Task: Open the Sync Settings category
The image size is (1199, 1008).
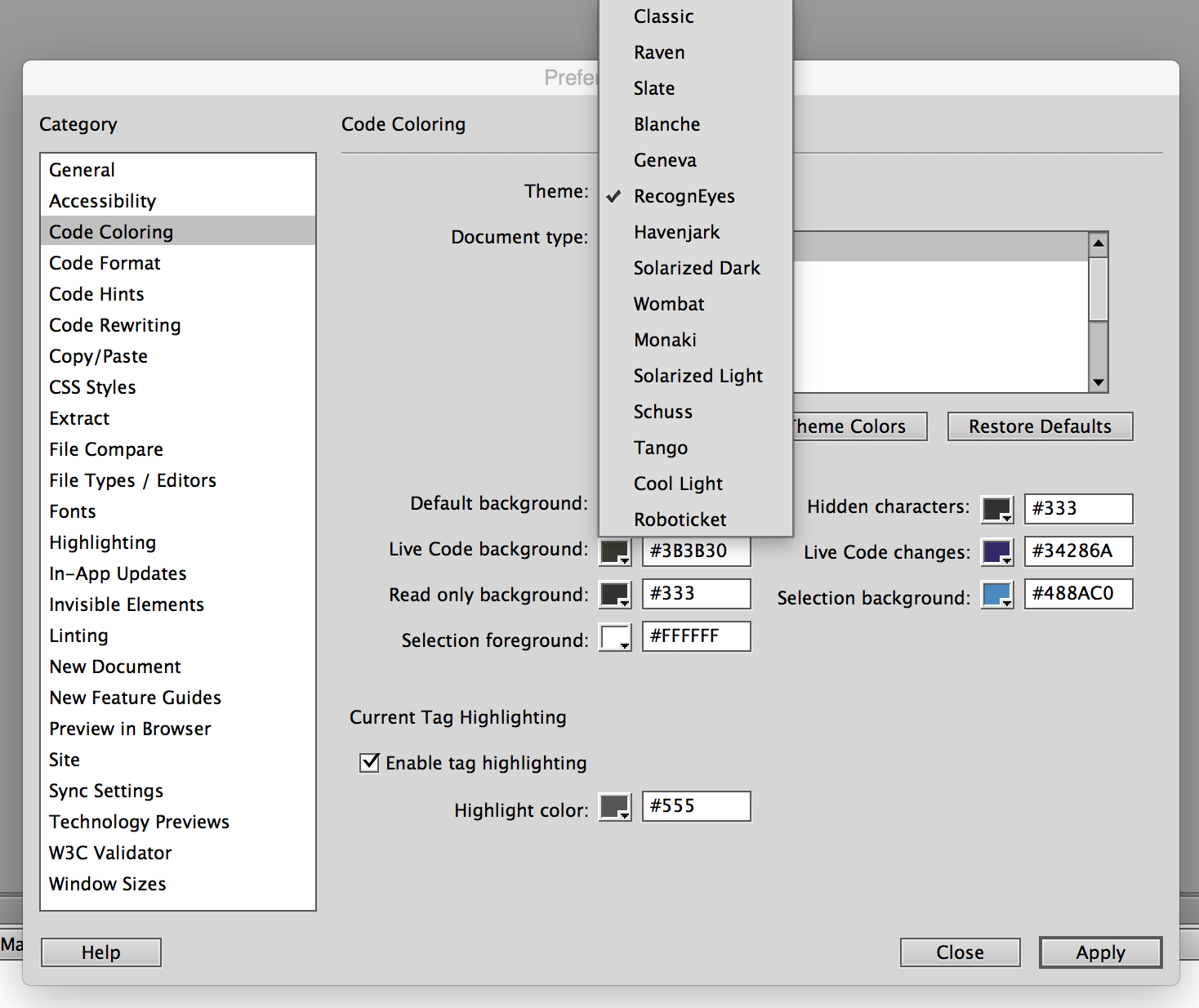Action: pos(105,790)
